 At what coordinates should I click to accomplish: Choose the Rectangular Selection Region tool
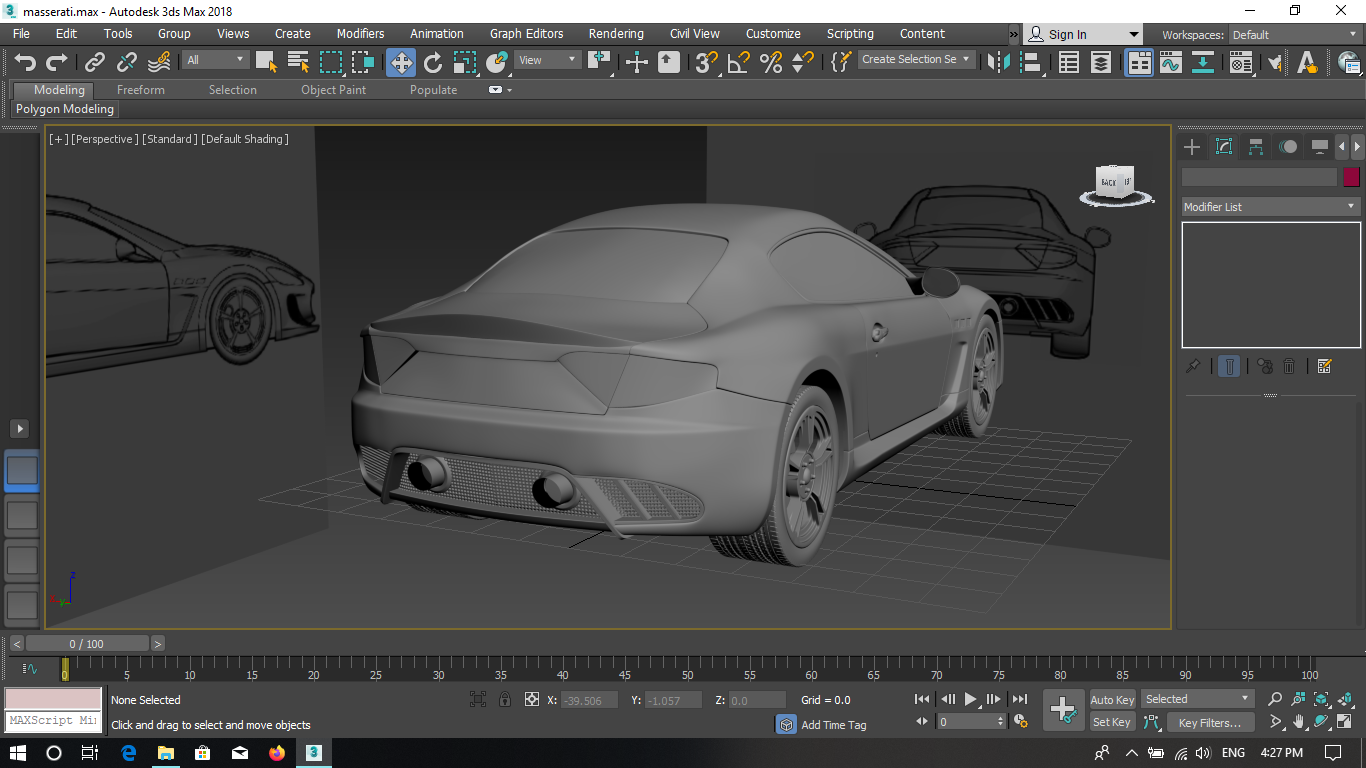tap(331, 63)
